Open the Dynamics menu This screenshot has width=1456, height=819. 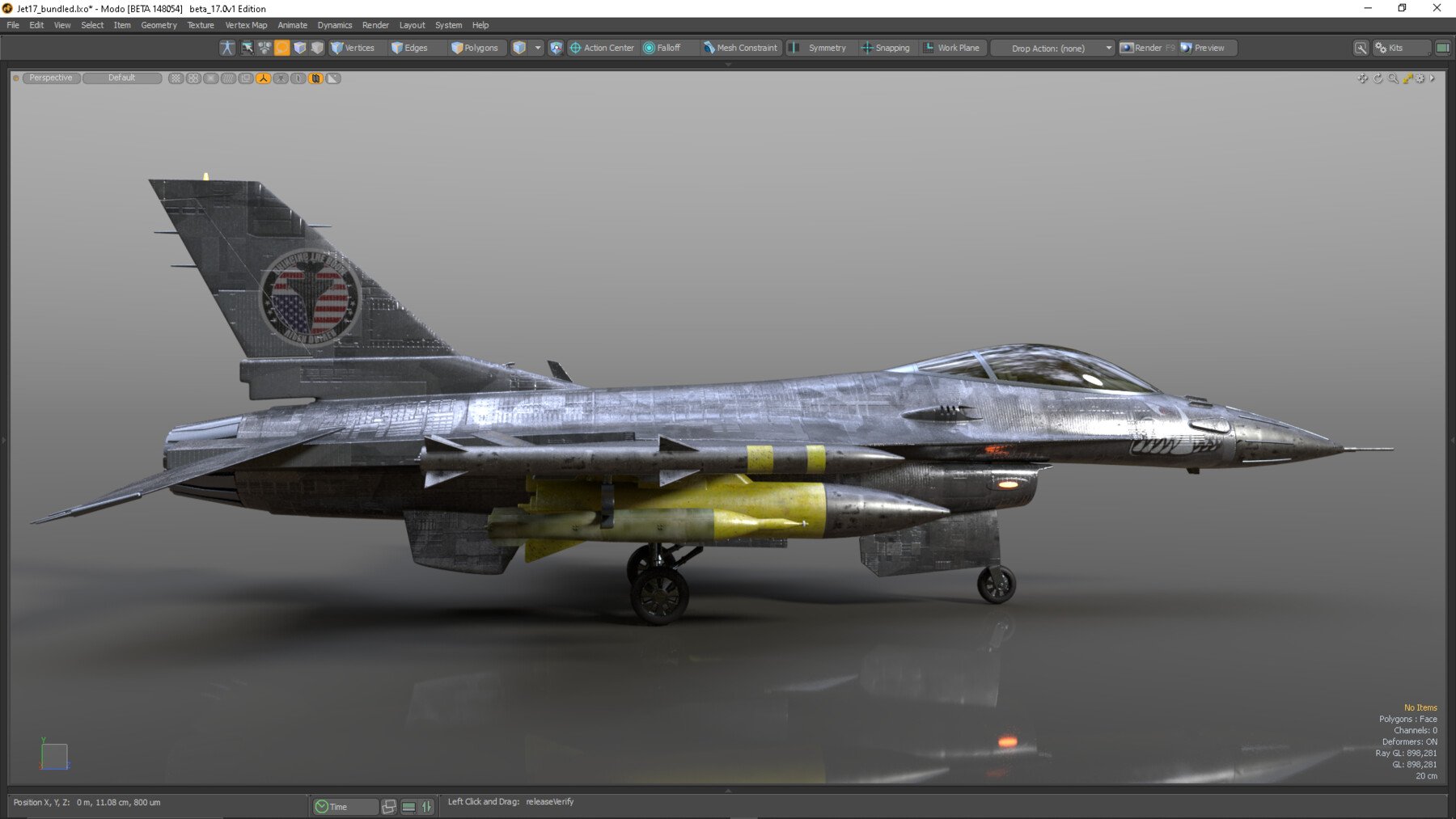334,25
